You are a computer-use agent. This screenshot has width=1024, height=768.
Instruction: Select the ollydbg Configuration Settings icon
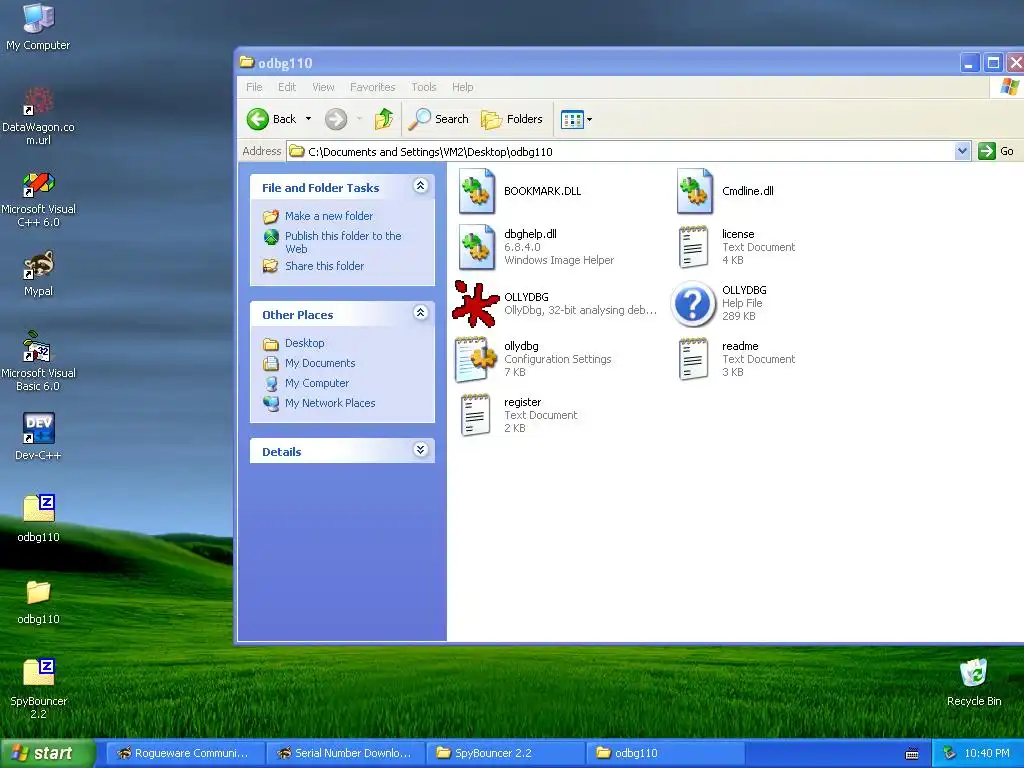pyautogui.click(x=476, y=359)
